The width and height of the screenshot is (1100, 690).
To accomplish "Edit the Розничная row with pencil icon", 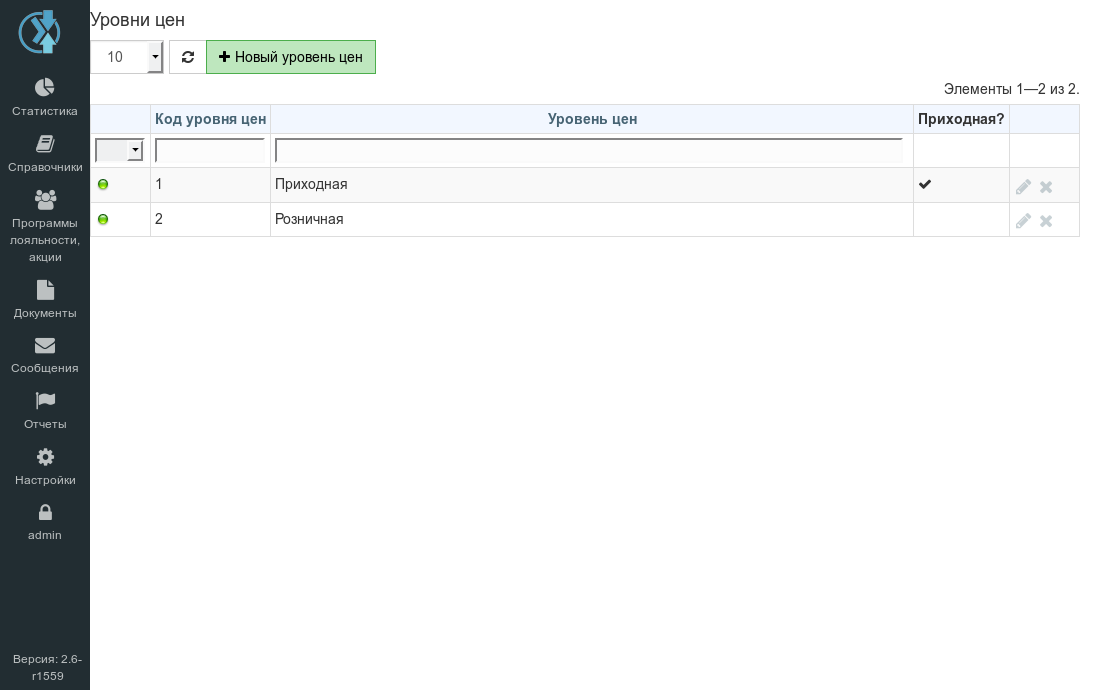I will coord(1023,221).
